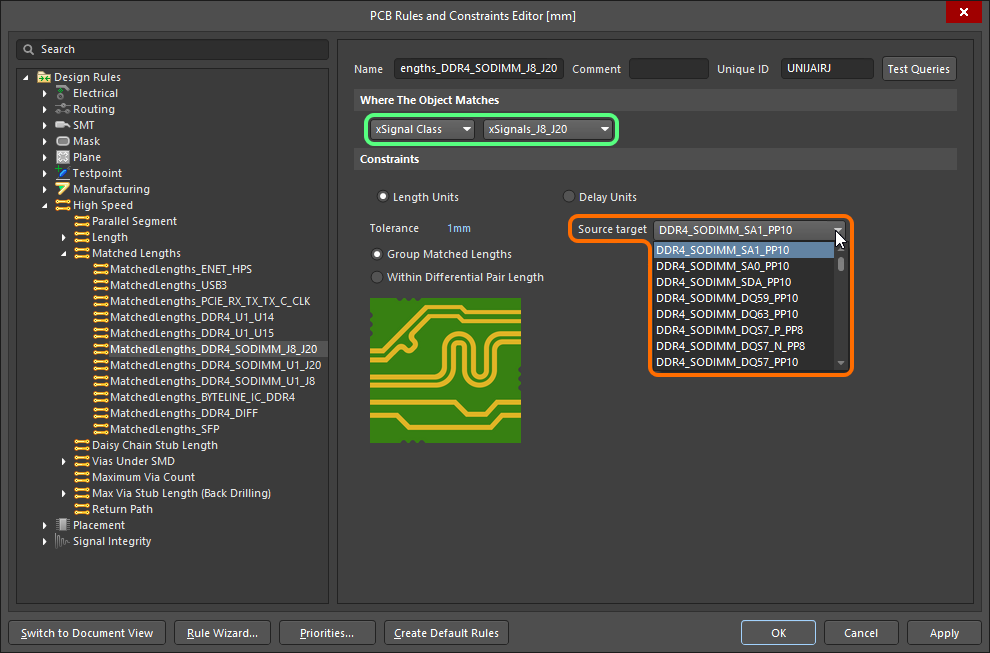Click the Plane rule category icon
Viewport: 990px width, 653px height.
[63, 157]
